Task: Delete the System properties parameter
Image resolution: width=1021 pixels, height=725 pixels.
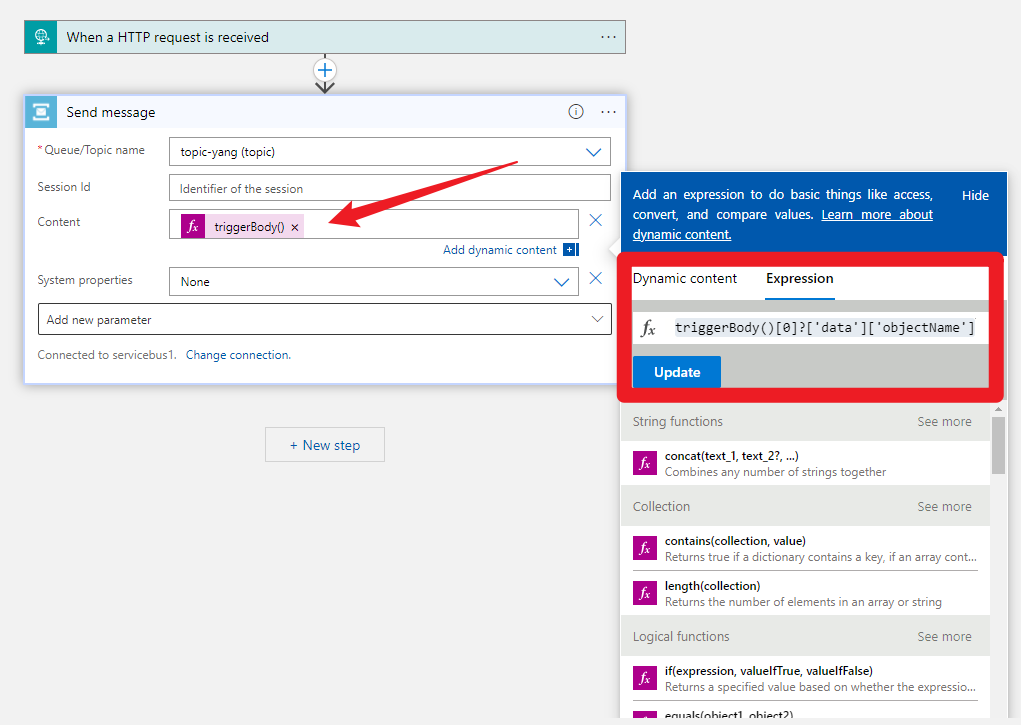Action: [x=595, y=279]
